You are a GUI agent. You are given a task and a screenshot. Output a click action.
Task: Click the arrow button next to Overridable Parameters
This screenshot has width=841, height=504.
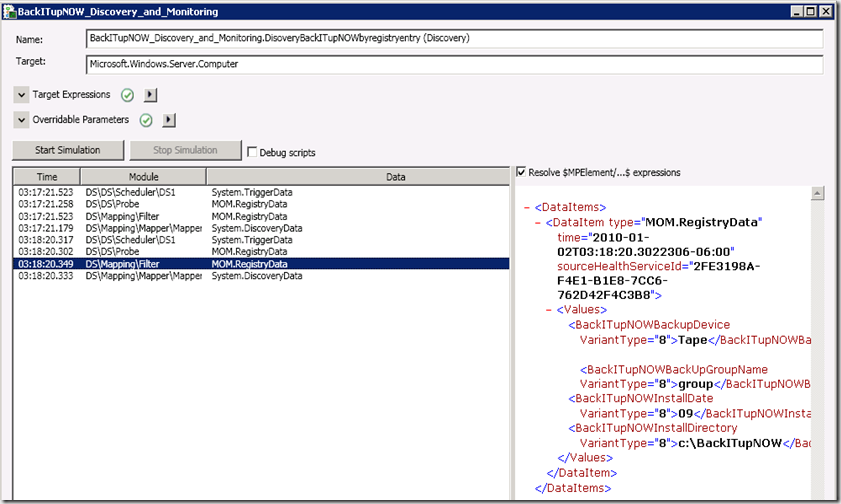point(169,120)
